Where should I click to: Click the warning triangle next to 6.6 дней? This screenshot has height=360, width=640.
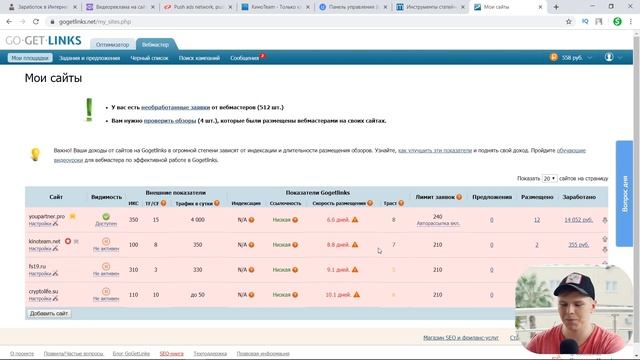(355, 220)
